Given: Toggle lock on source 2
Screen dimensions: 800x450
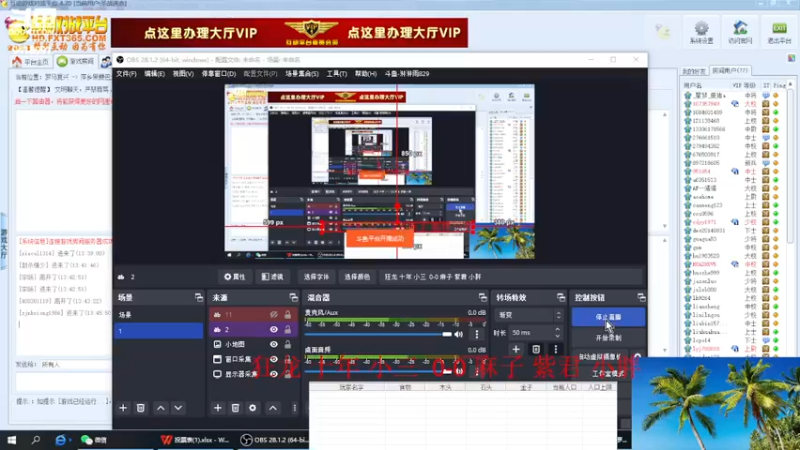Looking at the screenshot, I should coord(288,330).
